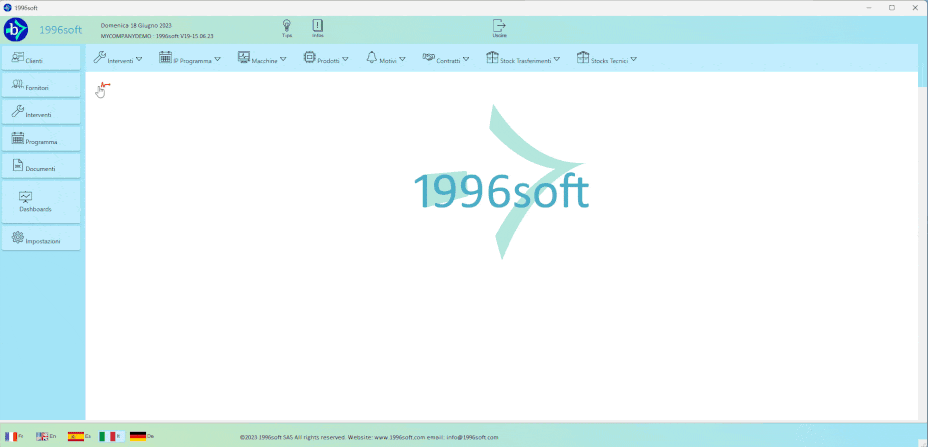Switch language with the Spanish flag
Viewport: 928px width, 447px height.
pyautogui.click(x=75, y=436)
